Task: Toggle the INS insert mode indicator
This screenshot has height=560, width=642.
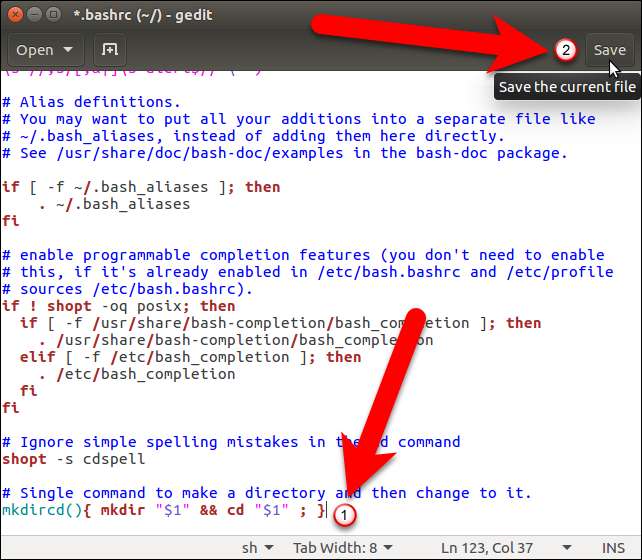Action: click(613, 548)
